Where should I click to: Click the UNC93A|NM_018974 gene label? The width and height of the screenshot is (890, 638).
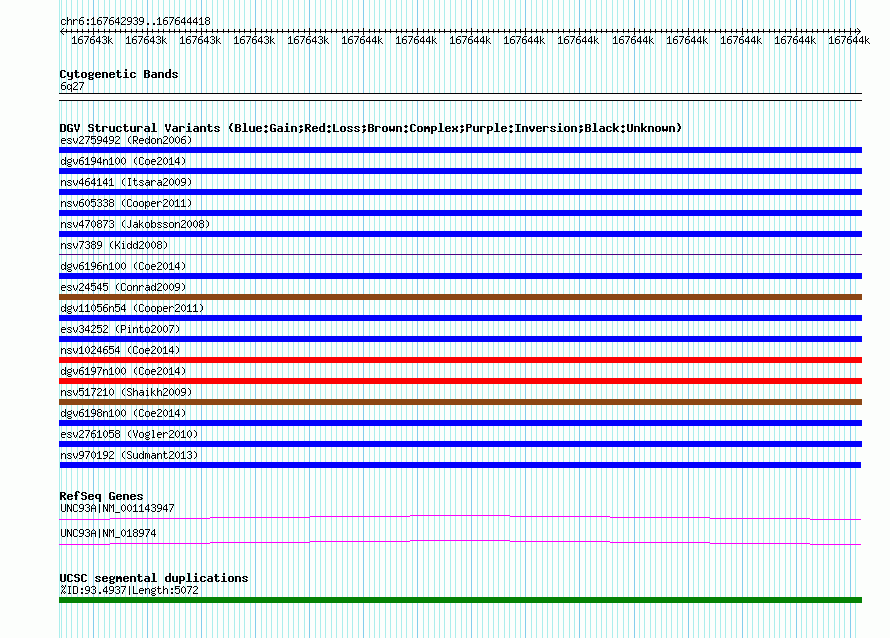click(108, 533)
